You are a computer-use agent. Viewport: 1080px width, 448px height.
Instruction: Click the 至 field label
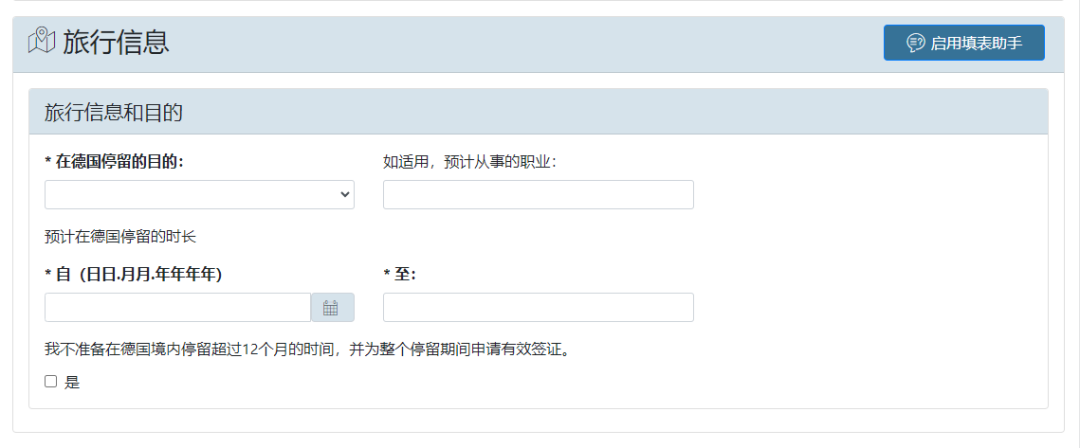[399, 274]
